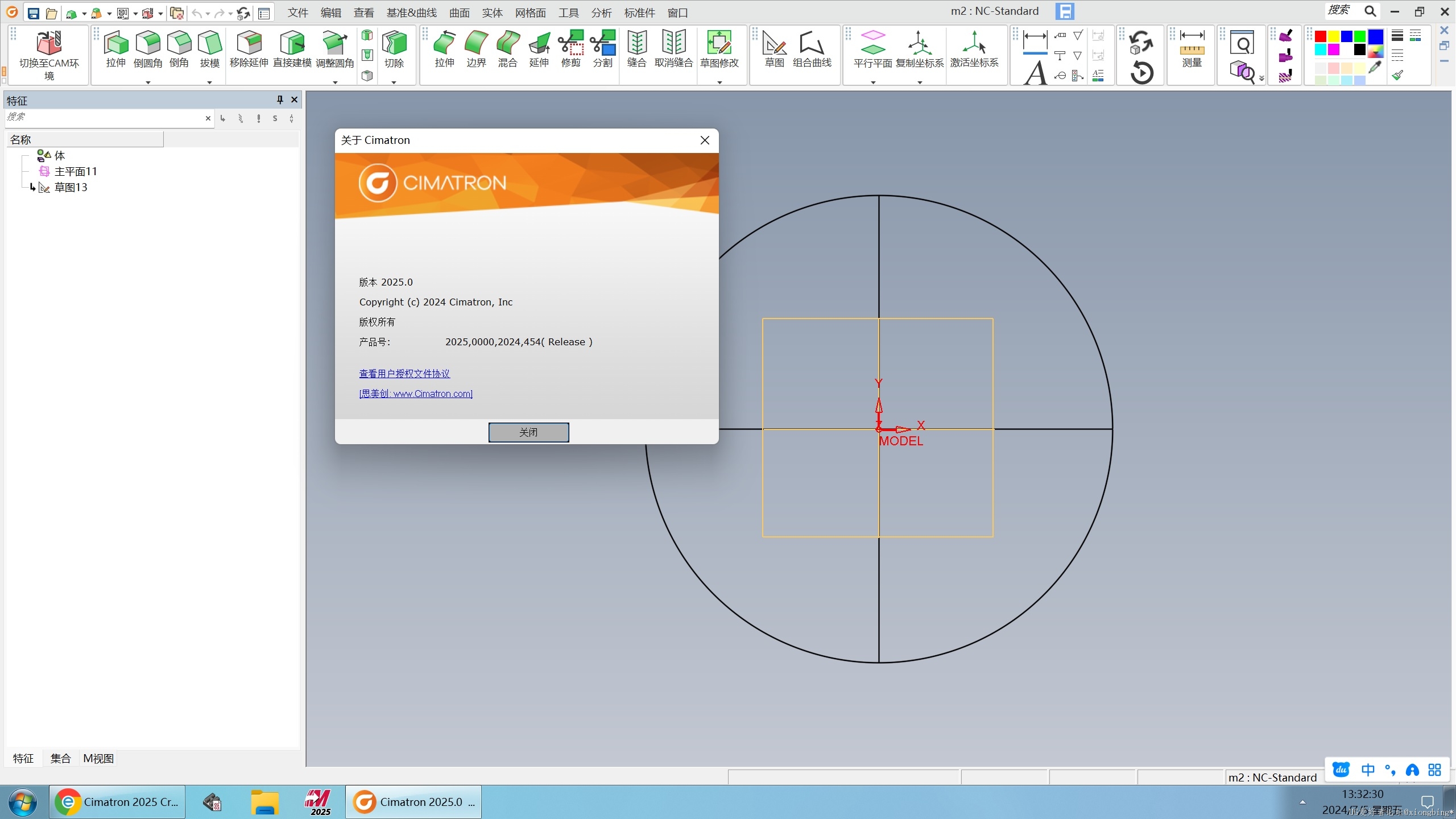Screen dimensions: 1456x819
Task: Switch to Cimatron 2025 Cr... browser taskbar item
Action: click(117, 802)
